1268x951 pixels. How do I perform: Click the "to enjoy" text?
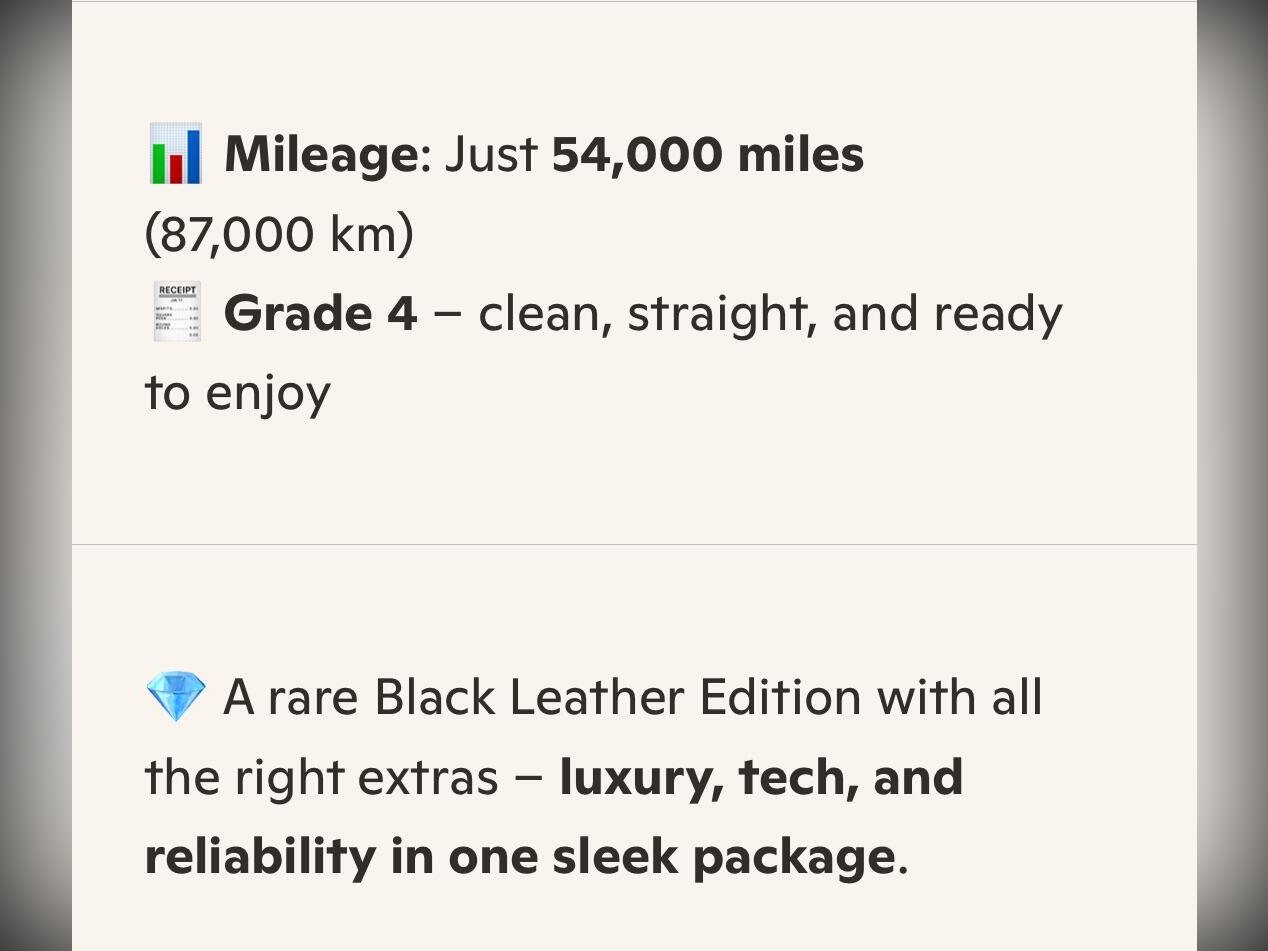237,393
